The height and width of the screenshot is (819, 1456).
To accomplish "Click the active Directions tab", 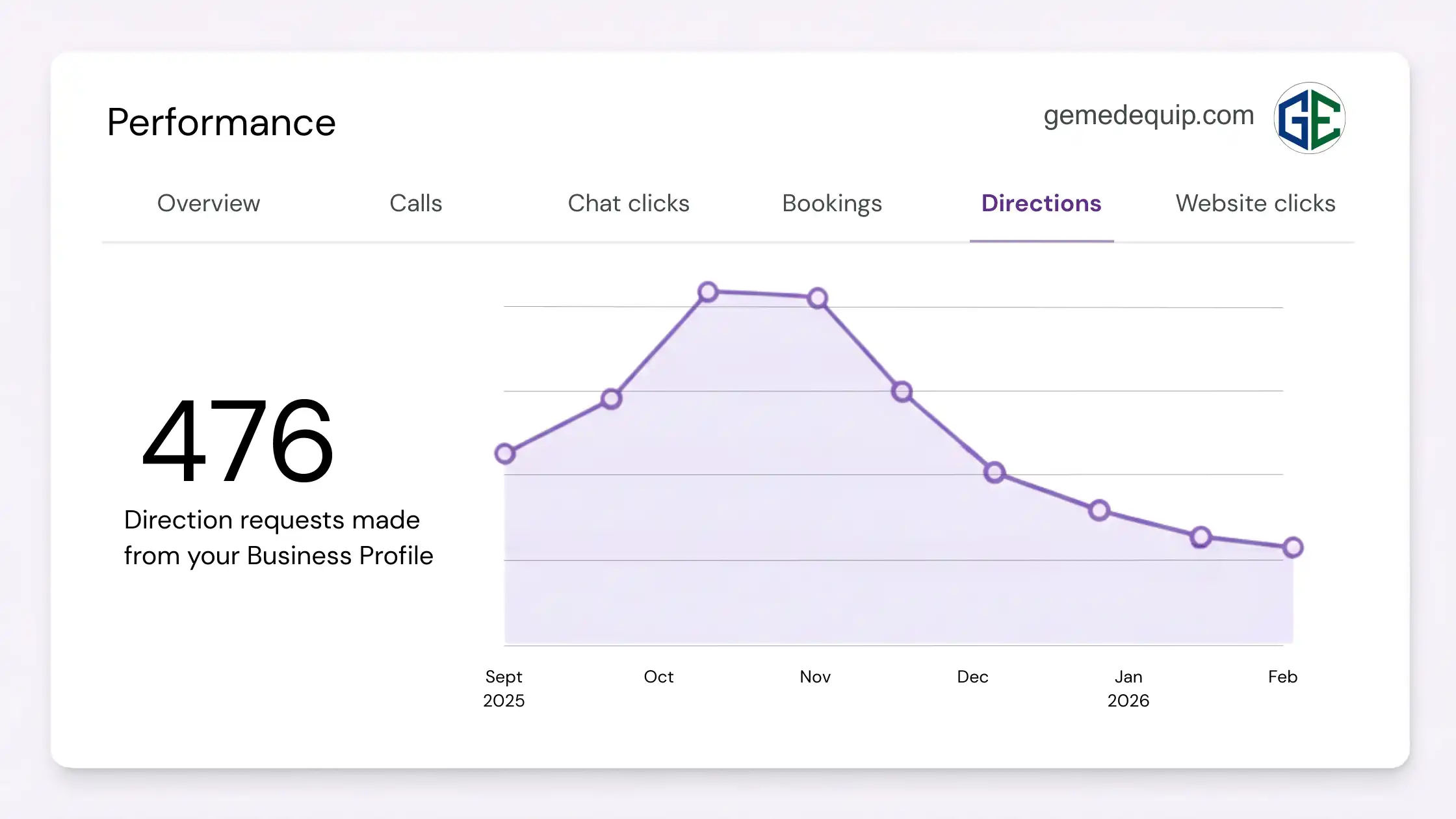I will tap(1041, 203).
